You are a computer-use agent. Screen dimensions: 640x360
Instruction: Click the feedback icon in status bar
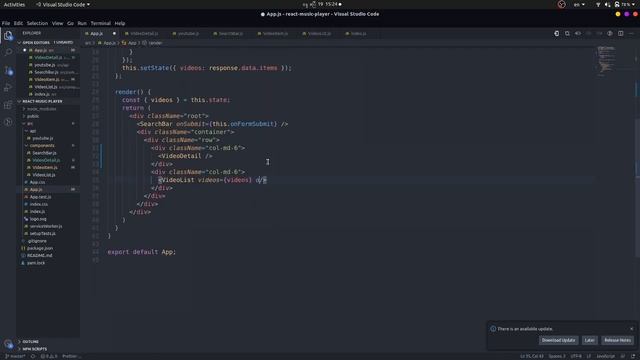[623, 356]
